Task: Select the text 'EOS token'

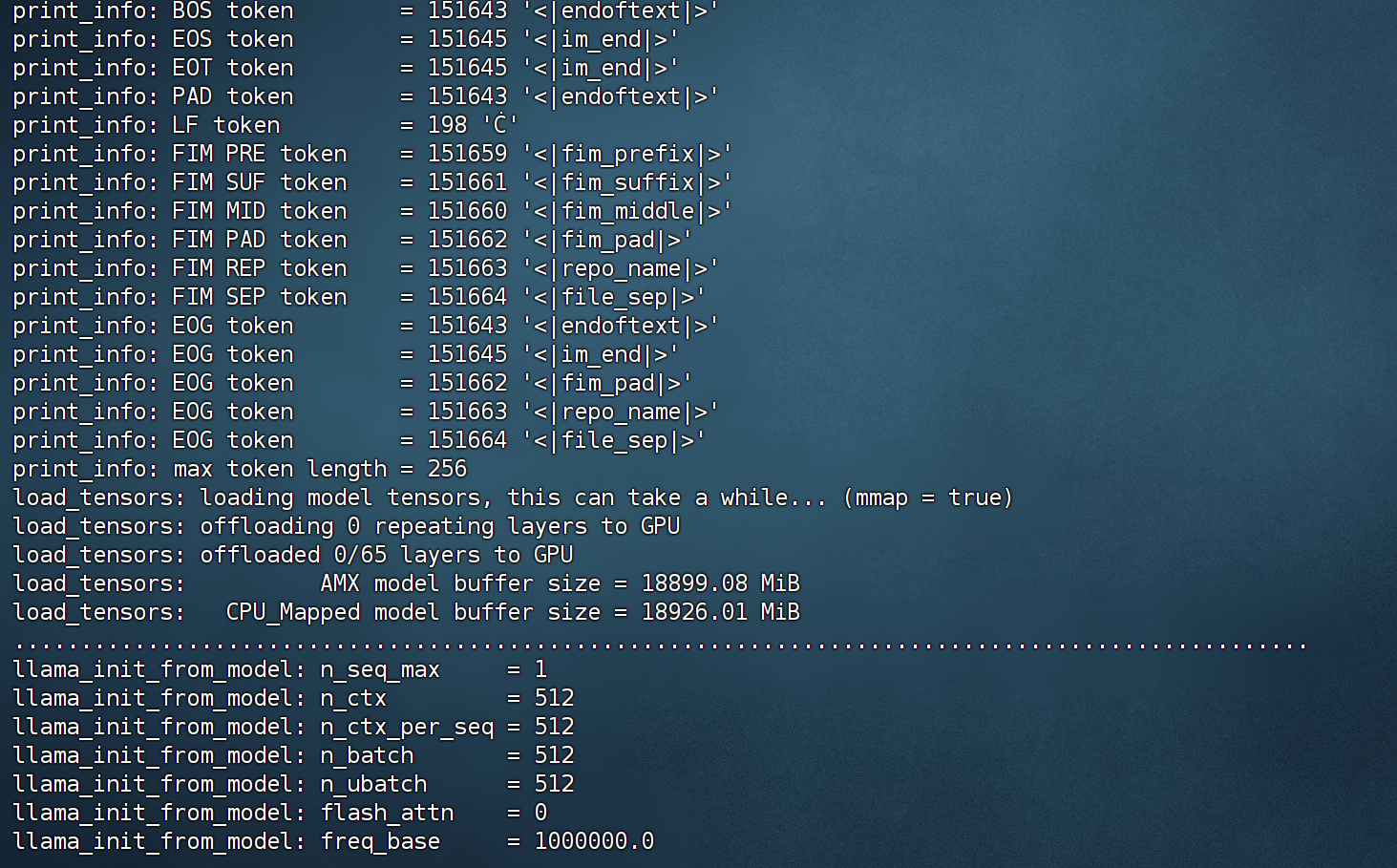Action: coord(233,39)
